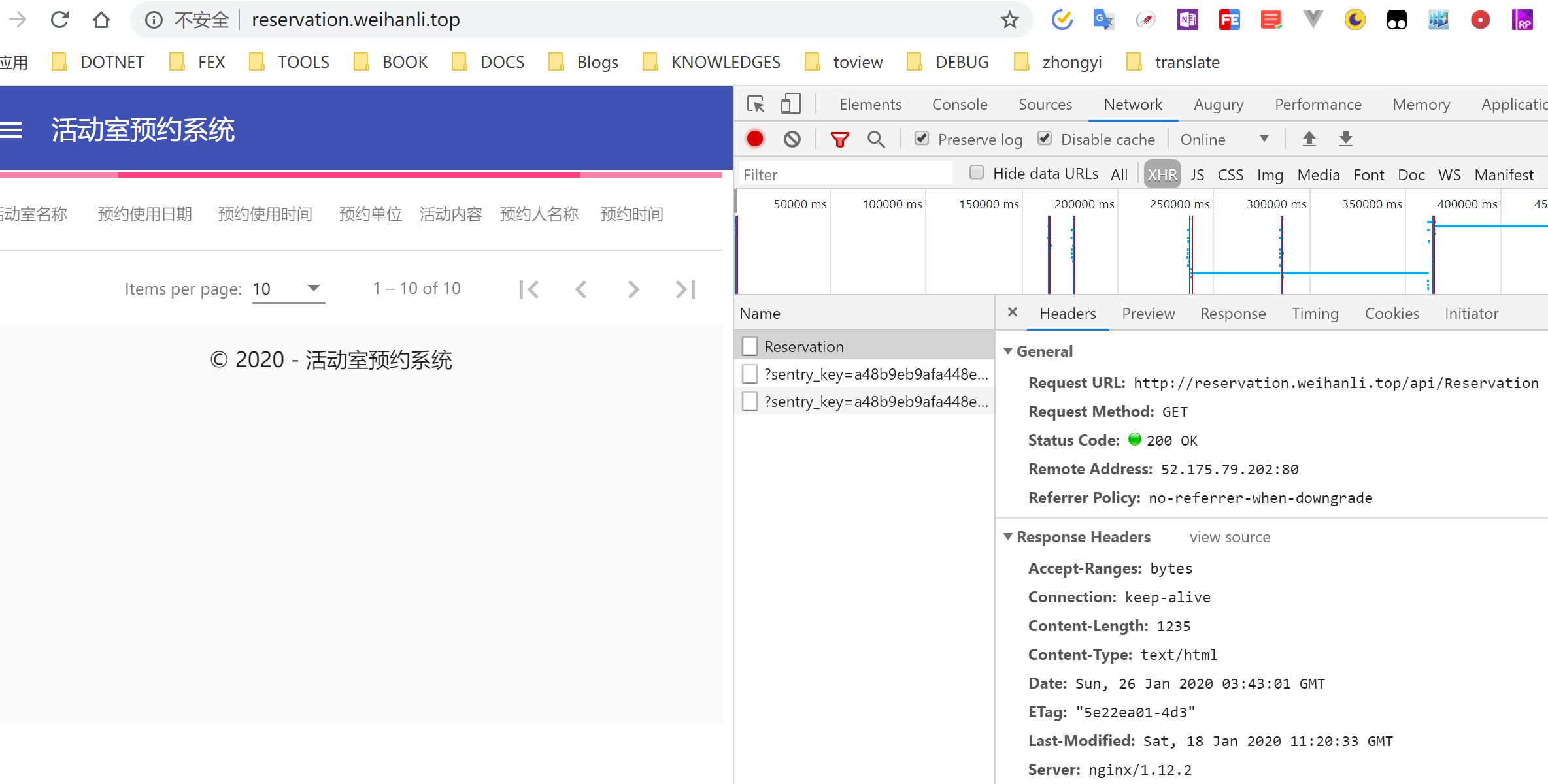
Task: Show All request types
Action: (1119, 174)
